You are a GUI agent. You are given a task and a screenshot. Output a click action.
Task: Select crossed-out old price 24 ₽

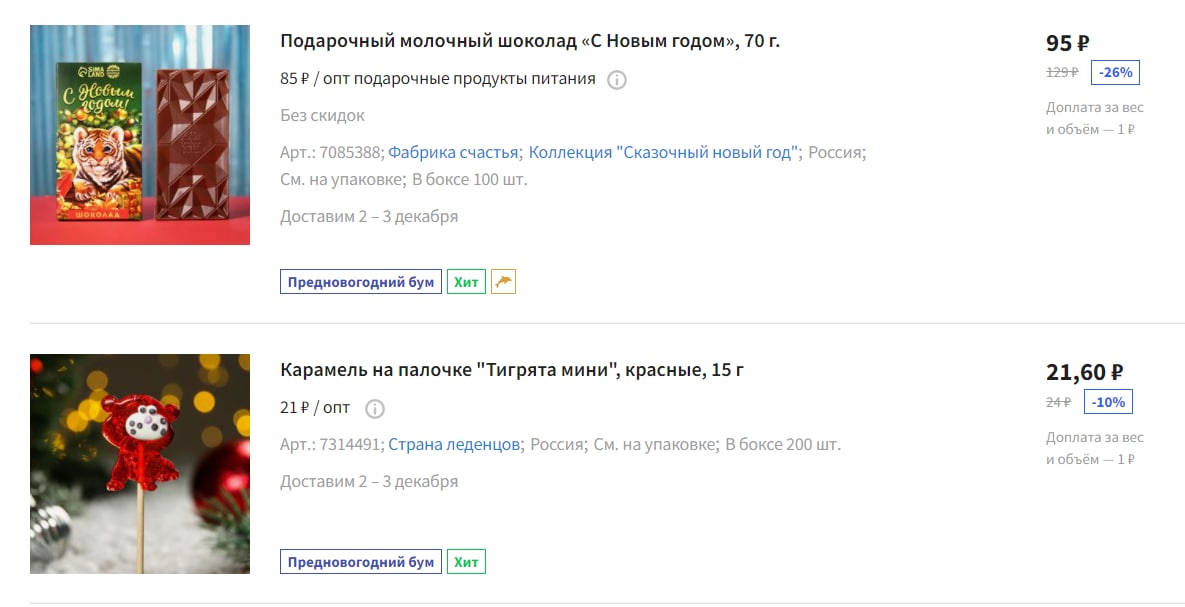click(1058, 402)
